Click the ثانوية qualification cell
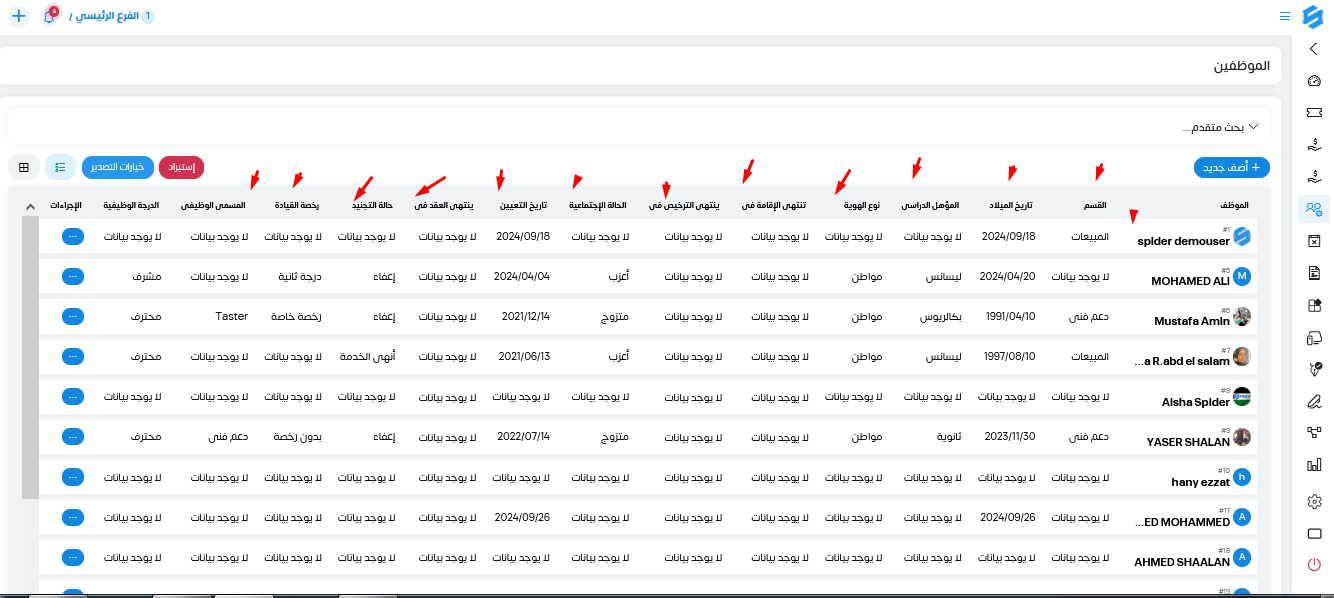 (x=947, y=436)
